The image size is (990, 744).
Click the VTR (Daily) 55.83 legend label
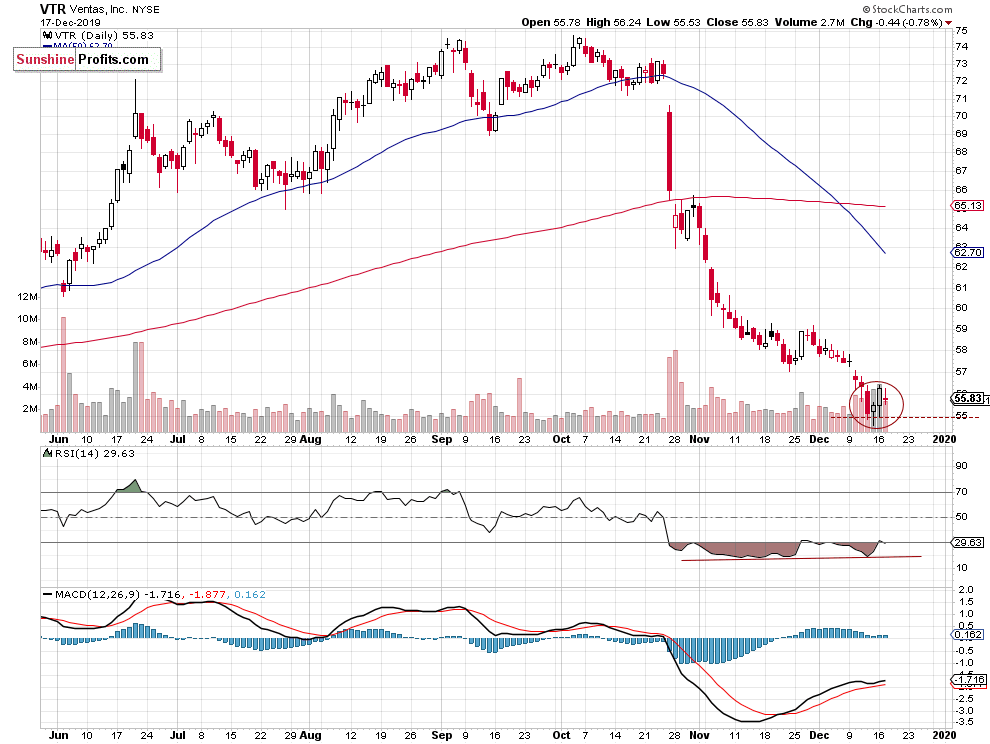coord(104,35)
